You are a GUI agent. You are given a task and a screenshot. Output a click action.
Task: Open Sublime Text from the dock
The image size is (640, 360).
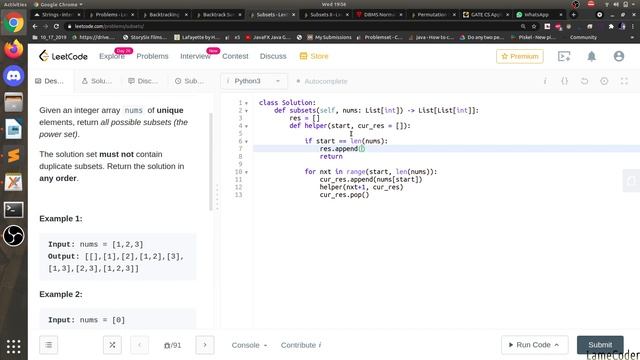pos(13,156)
